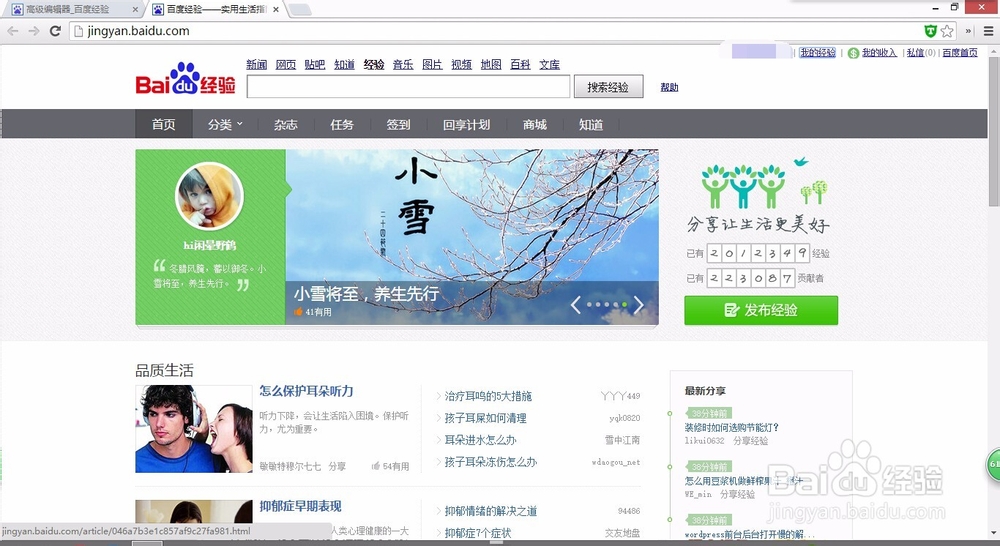The width and height of the screenshot is (1000, 546).
Task: Focus the 搜索经验 search box
Action: (x=408, y=86)
